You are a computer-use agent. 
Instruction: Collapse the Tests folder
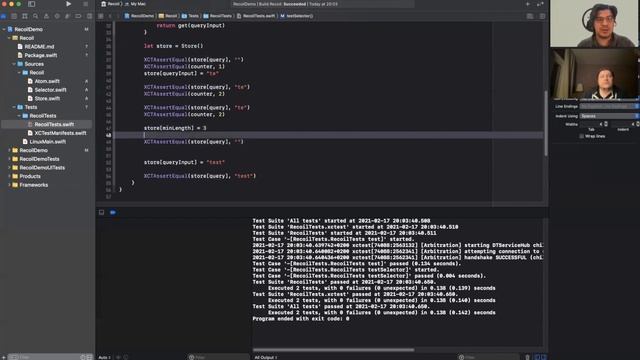(14, 107)
